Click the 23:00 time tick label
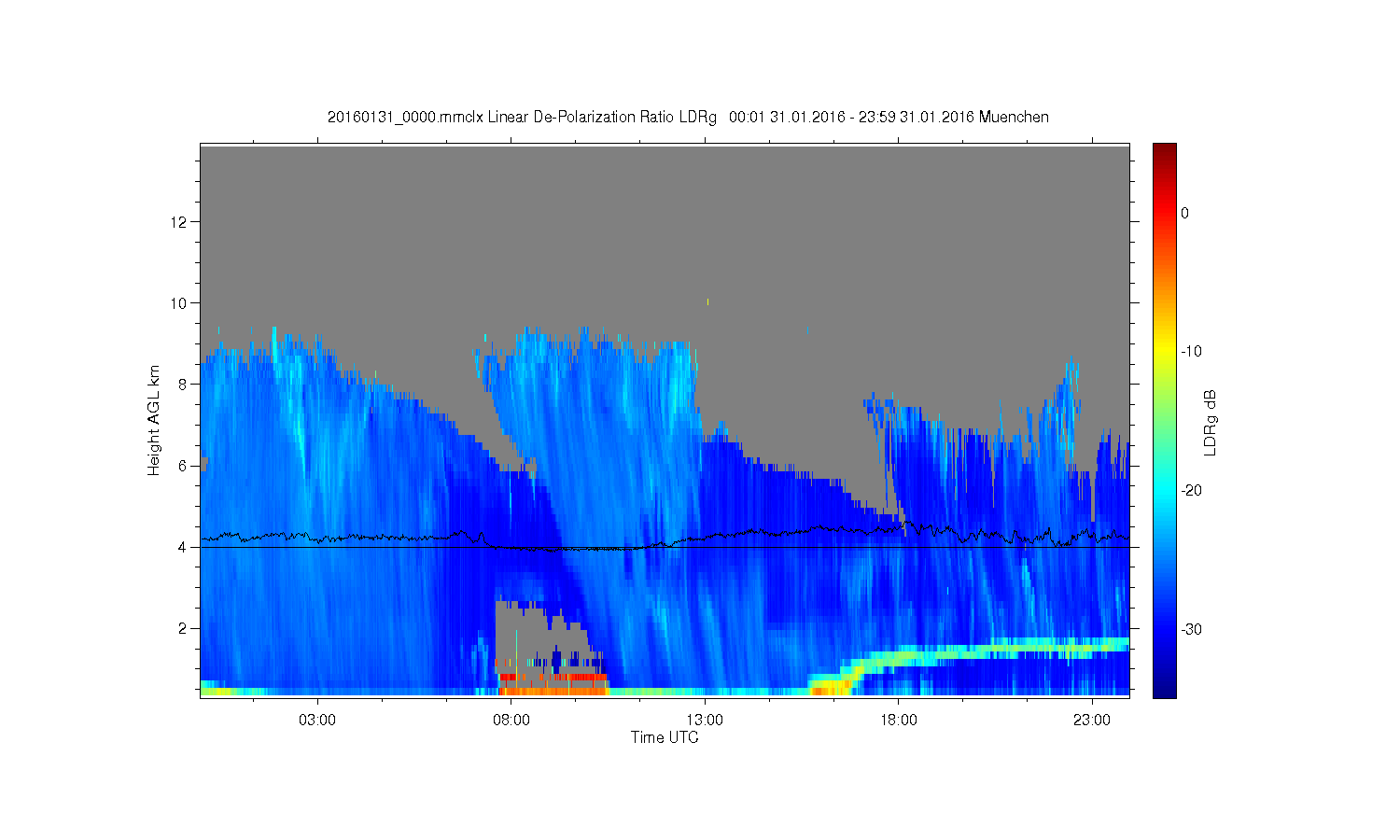Viewport: 1400px width, 840px height. click(1092, 721)
